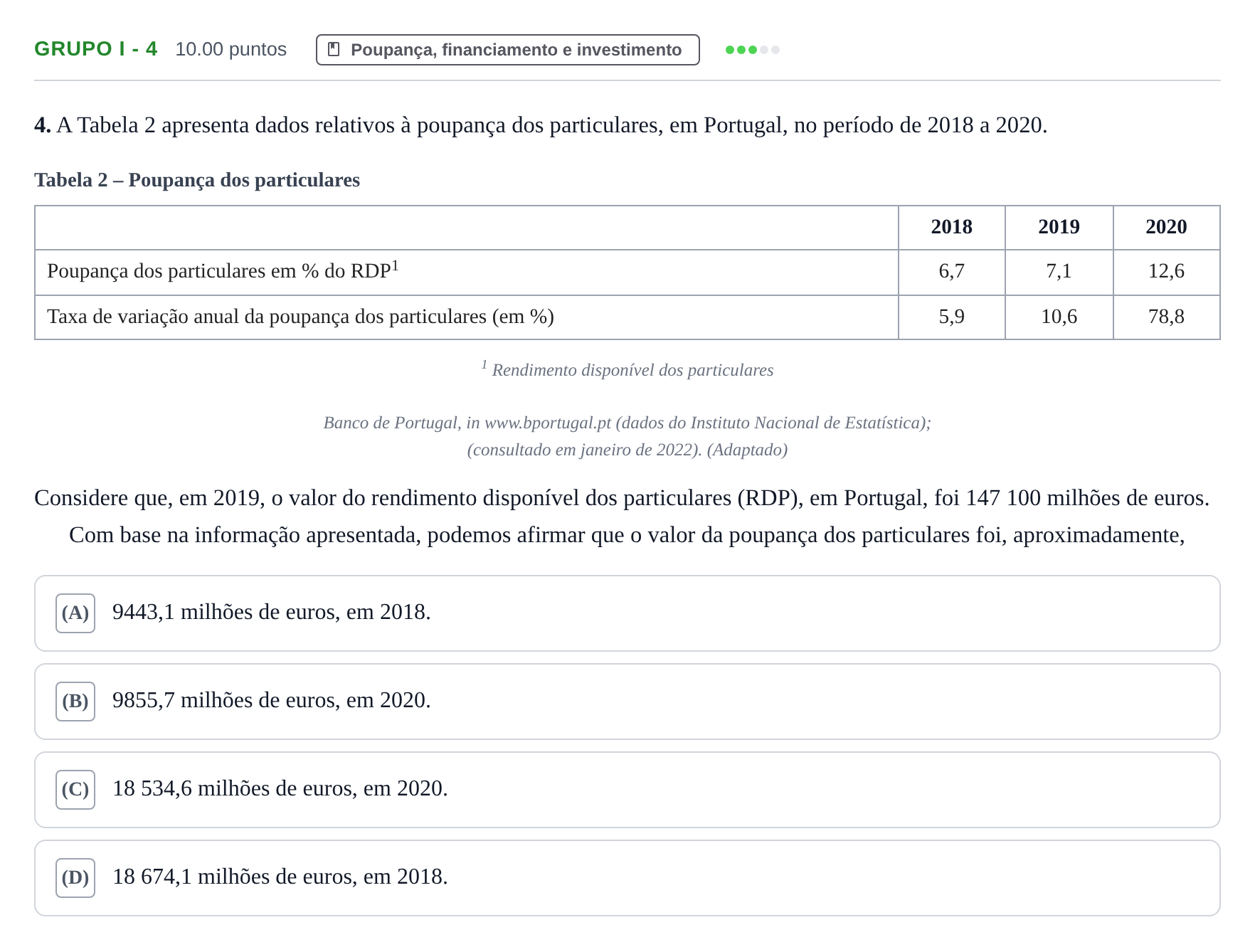Viewport: 1255px width, 952px height.
Task: Select answer option (B) 9855,7 milhões
Action: coord(627,702)
